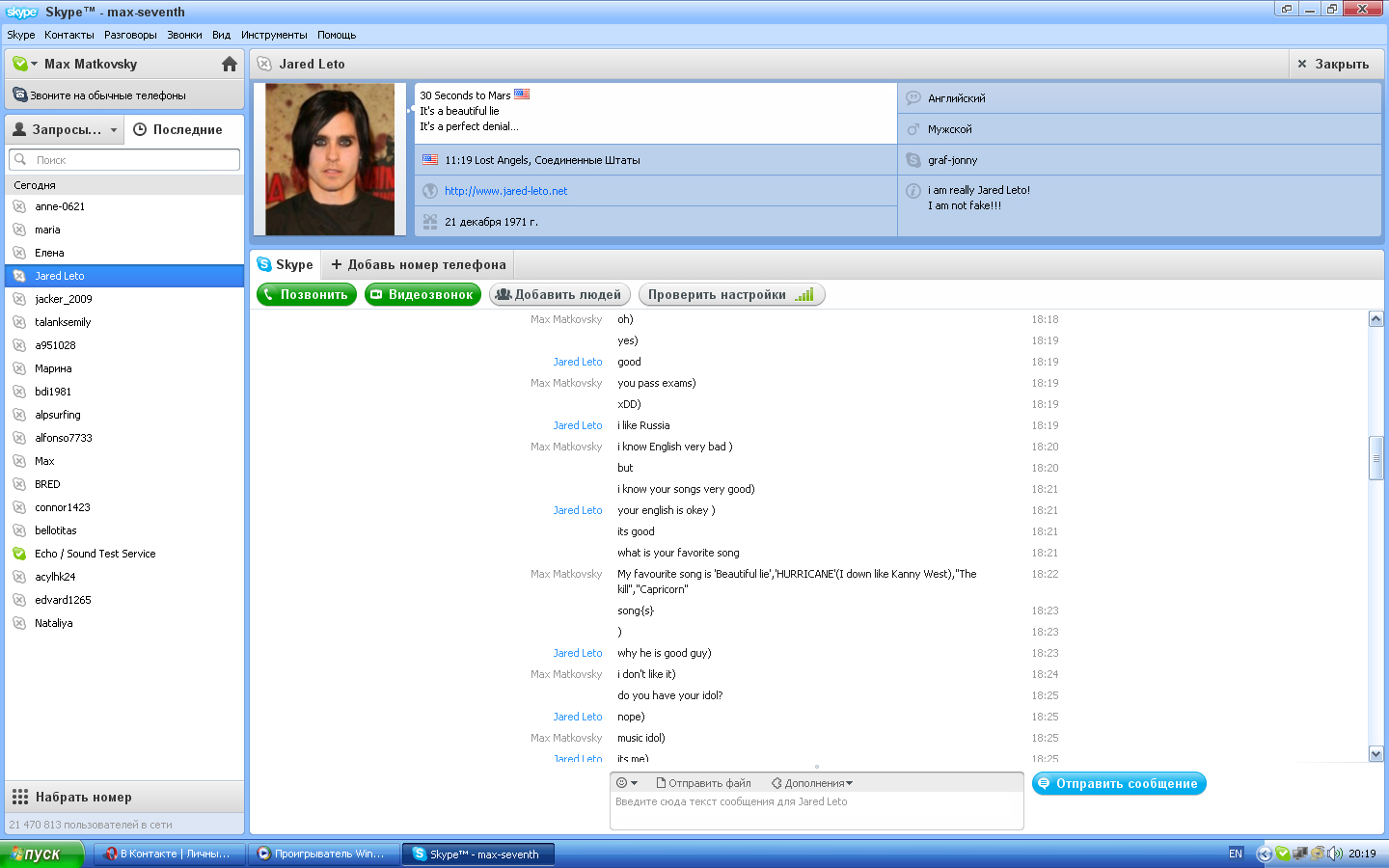Screen dimensions: 1389x868
Task: Select contact a951028
Action: (x=124, y=345)
